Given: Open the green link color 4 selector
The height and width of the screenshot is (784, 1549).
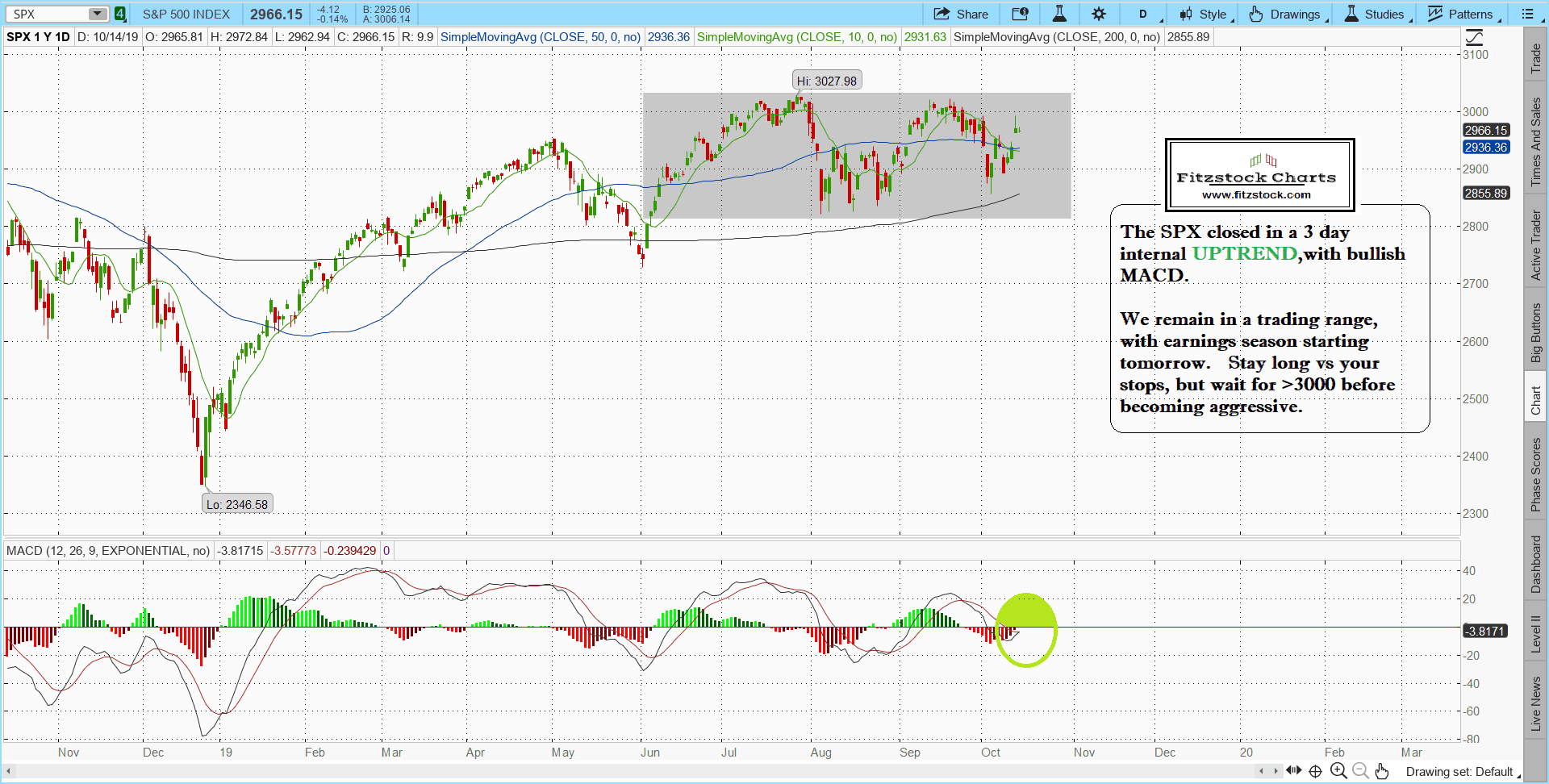Looking at the screenshot, I should pyautogui.click(x=119, y=14).
